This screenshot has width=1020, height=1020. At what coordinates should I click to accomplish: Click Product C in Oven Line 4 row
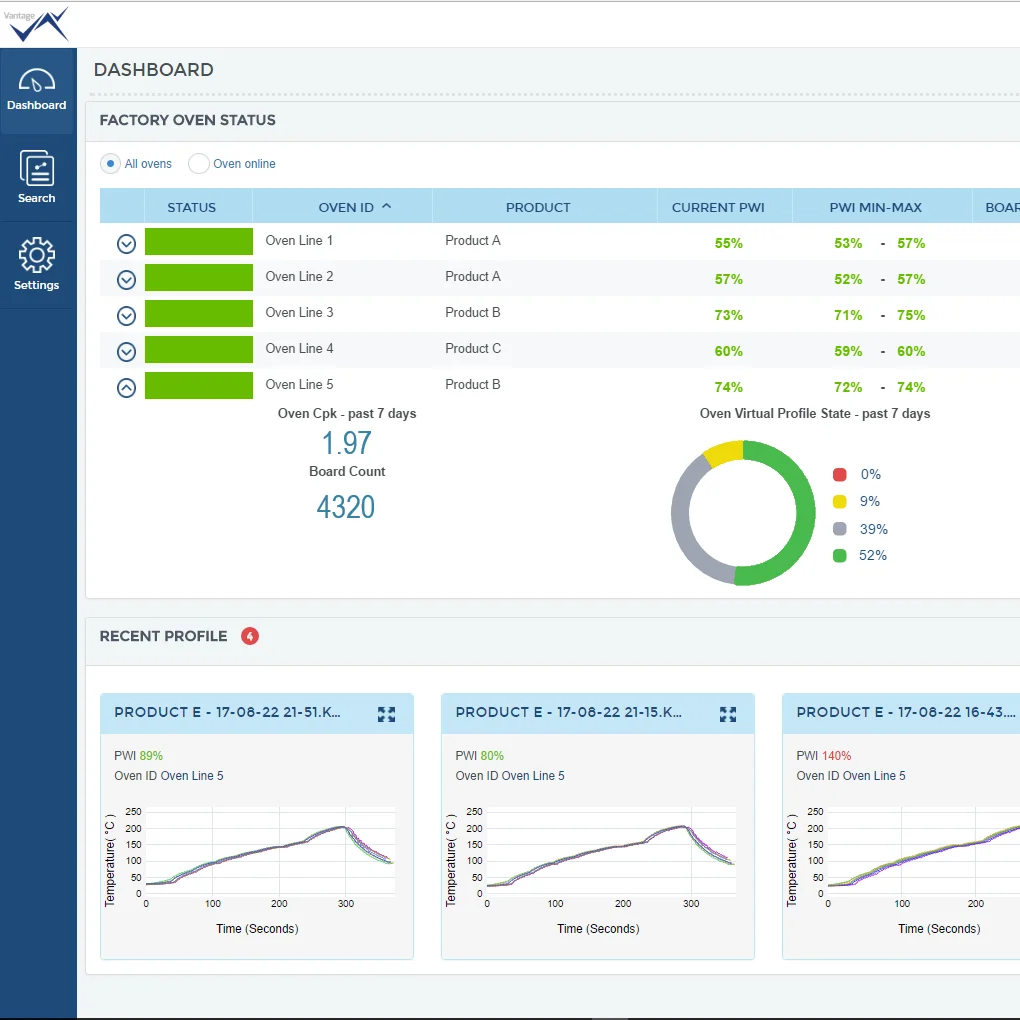point(473,349)
